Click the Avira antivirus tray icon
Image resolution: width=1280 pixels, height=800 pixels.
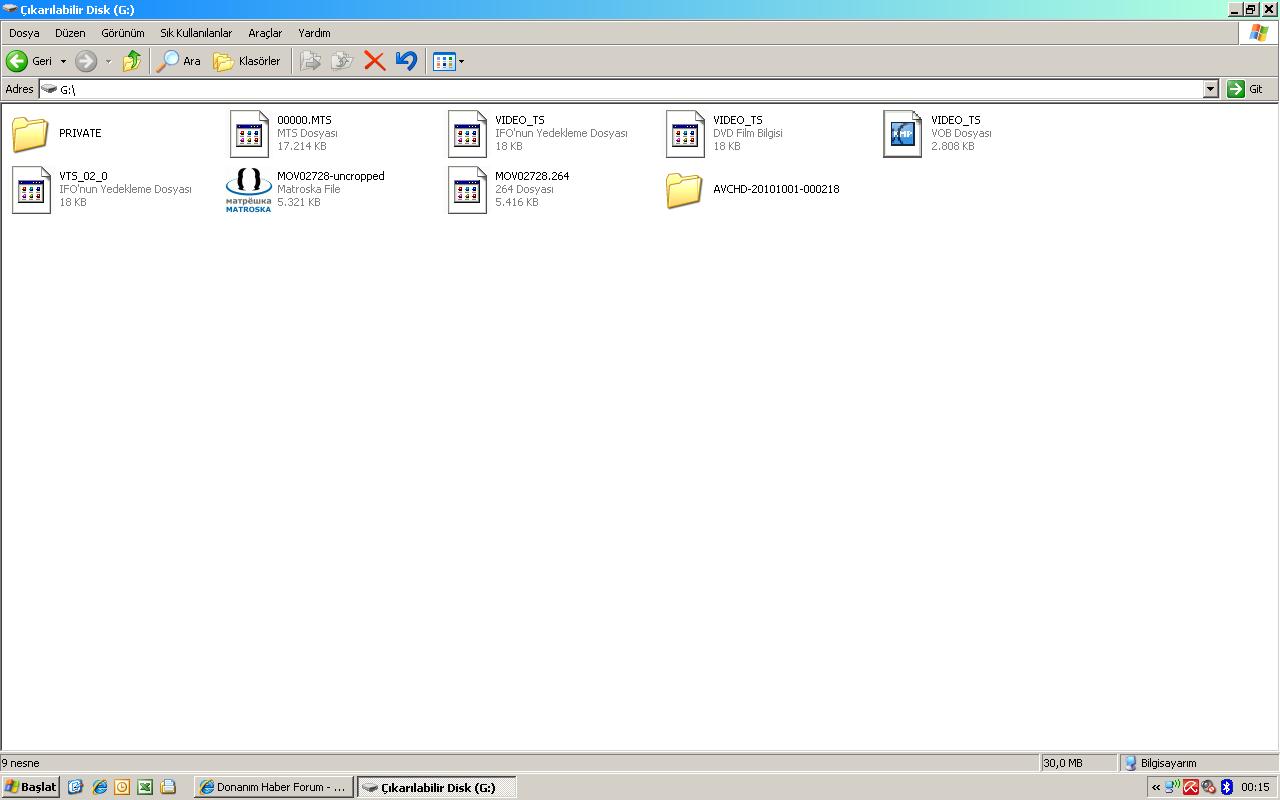1191,787
